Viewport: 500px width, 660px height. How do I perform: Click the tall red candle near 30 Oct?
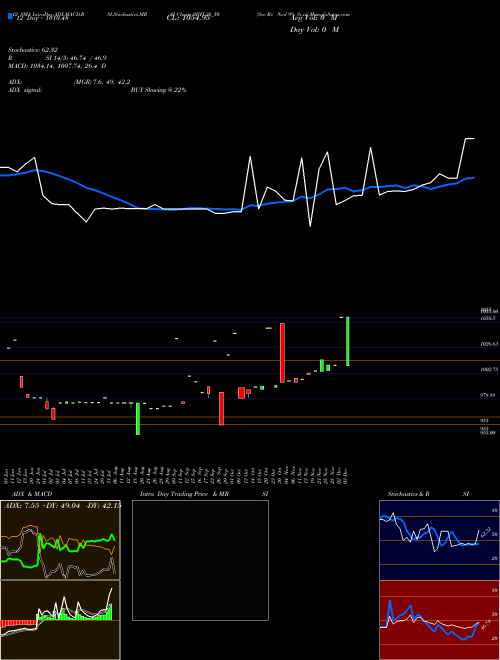coord(282,353)
